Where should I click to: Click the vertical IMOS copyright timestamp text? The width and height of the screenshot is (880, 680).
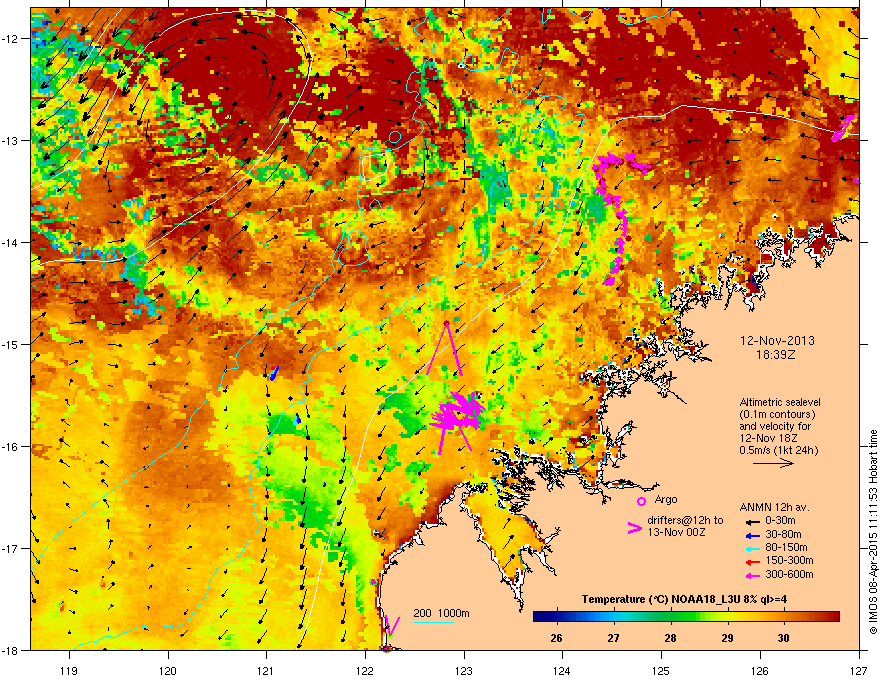[873, 532]
